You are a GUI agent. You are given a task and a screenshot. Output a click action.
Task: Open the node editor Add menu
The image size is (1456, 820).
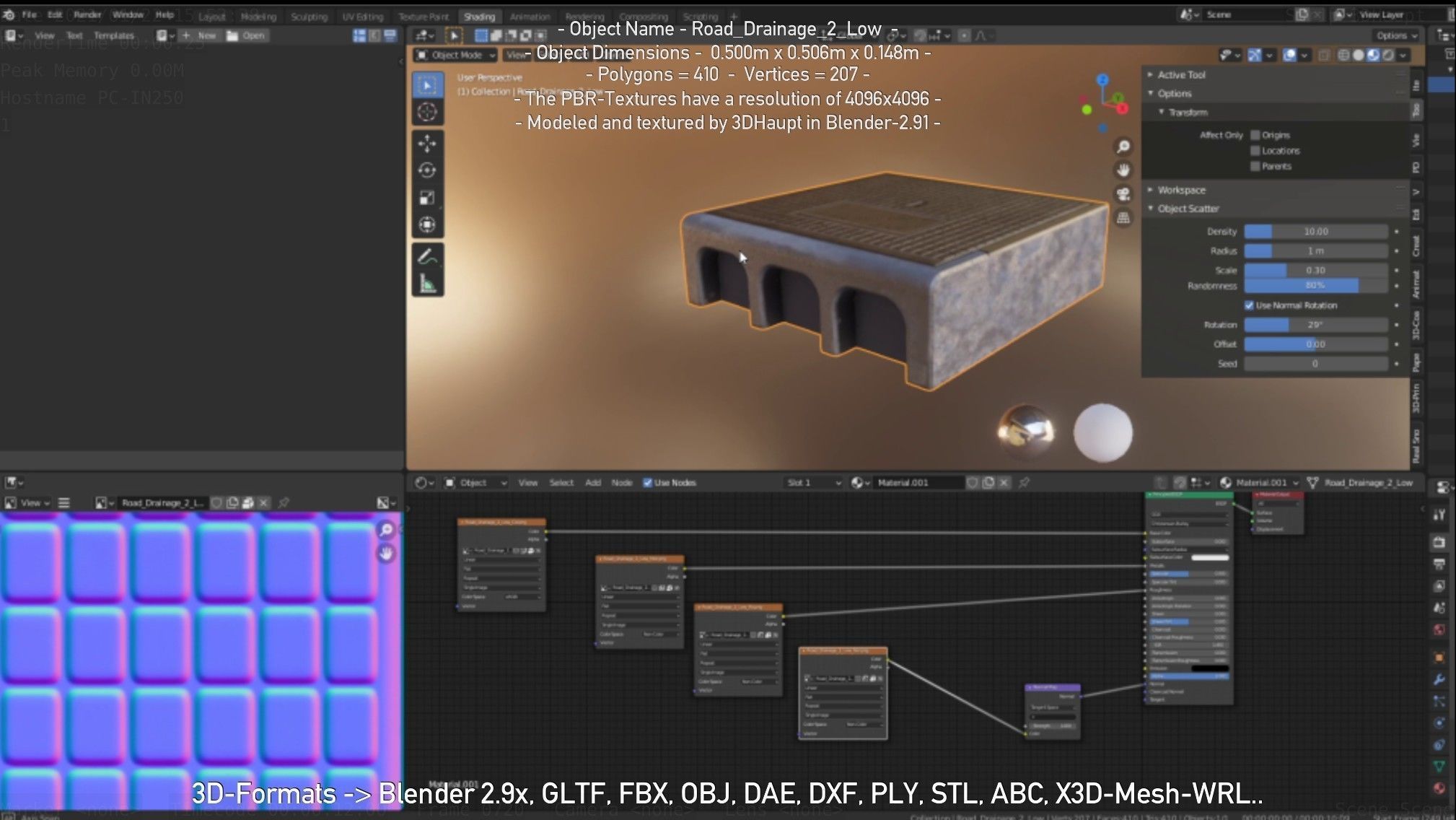593,482
